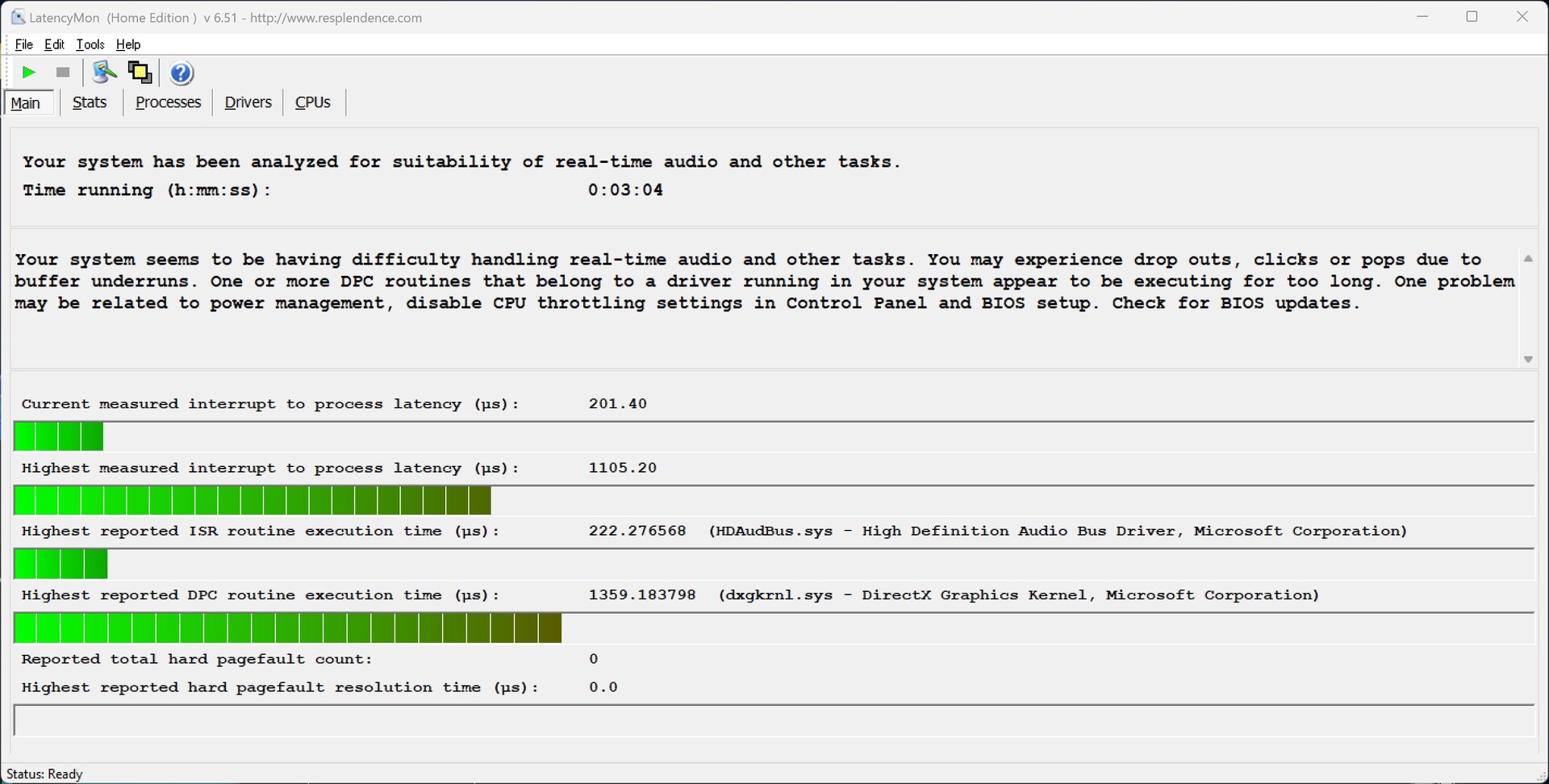Click the copy report windows icon
The image size is (1549, 784).
point(140,73)
